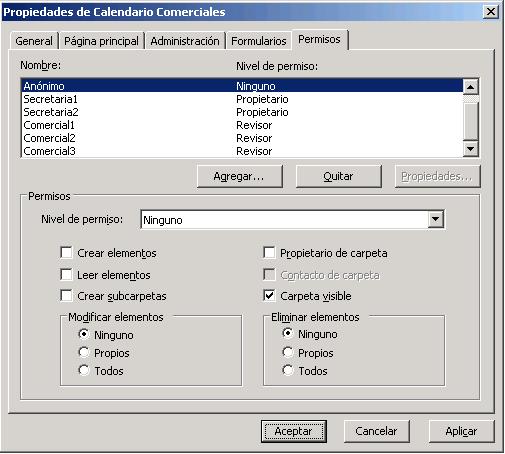Viewport: 505px width, 454px height.
Task: Uncheck the Carpeta visible checkbox
Action: pos(269,295)
